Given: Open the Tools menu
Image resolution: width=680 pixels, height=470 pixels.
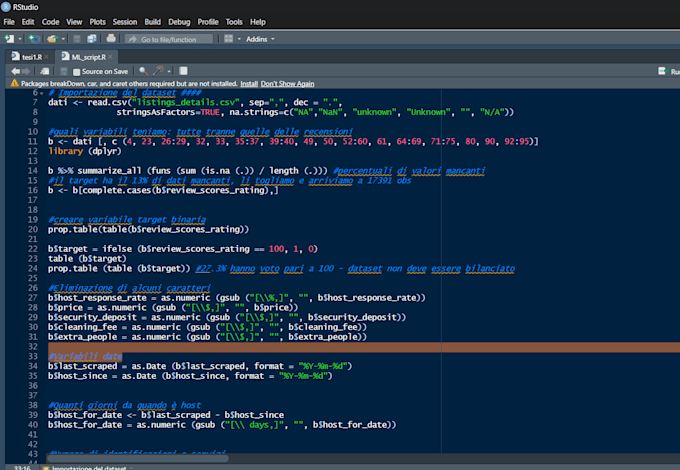Looking at the screenshot, I should click(x=234, y=22).
